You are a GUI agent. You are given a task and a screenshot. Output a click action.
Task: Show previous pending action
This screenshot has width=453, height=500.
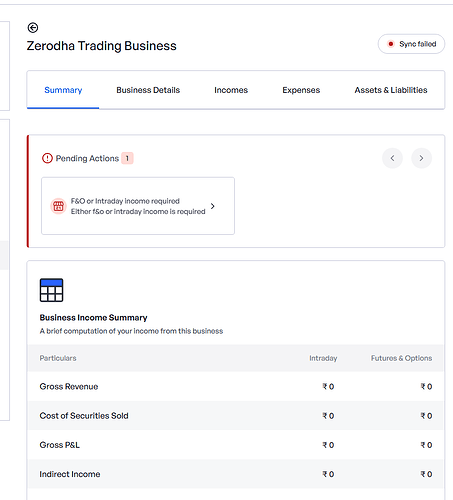tap(392, 158)
